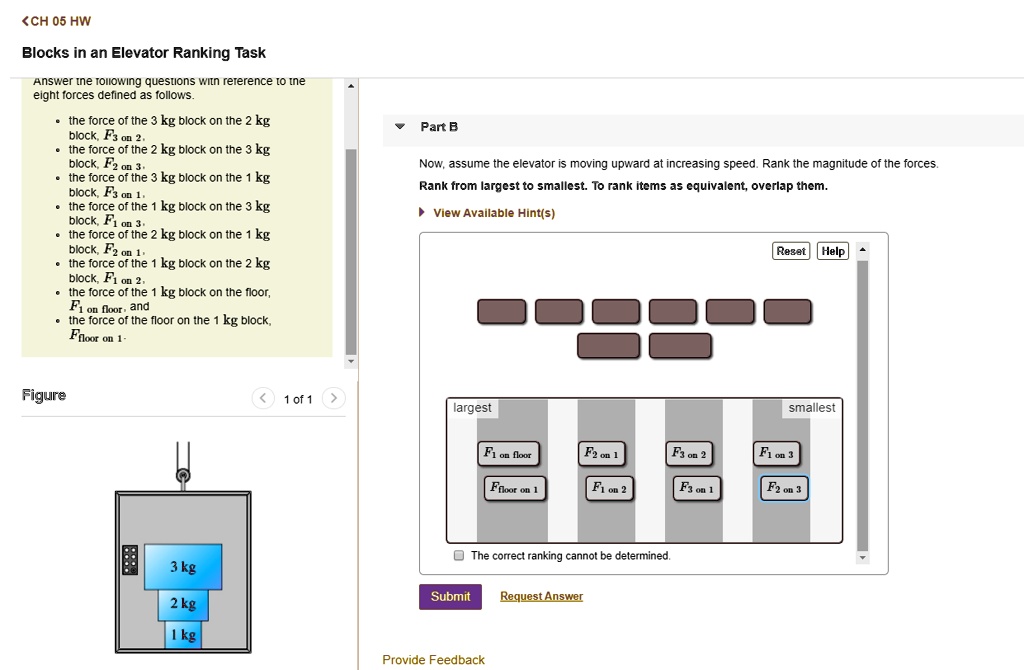Select the F3 on 2 force tile
The height and width of the screenshot is (670, 1024).
[690, 453]
